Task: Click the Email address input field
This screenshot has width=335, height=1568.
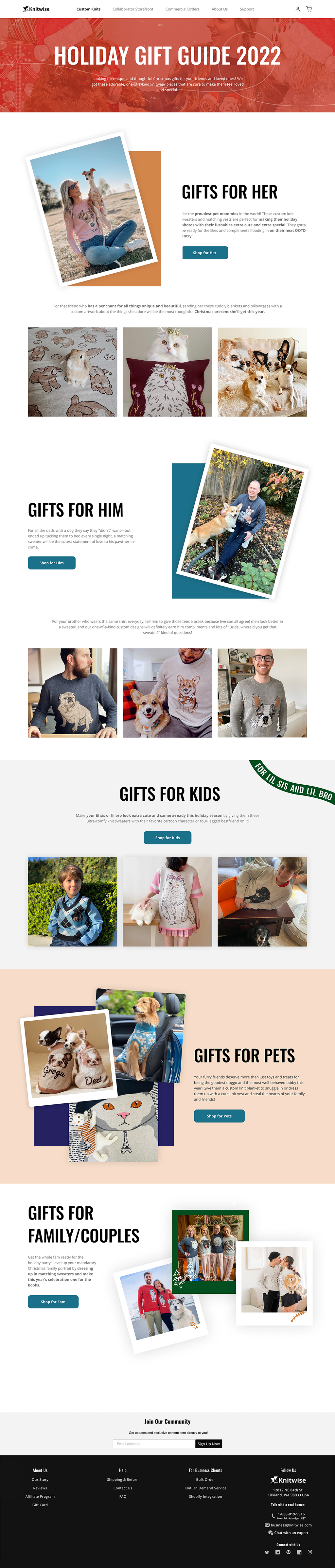Action: tap(153, 1443)
